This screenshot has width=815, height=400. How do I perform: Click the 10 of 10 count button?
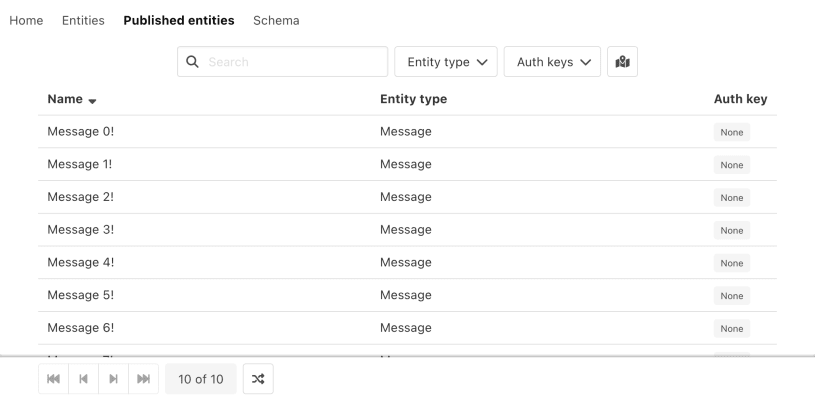point(201,379)
